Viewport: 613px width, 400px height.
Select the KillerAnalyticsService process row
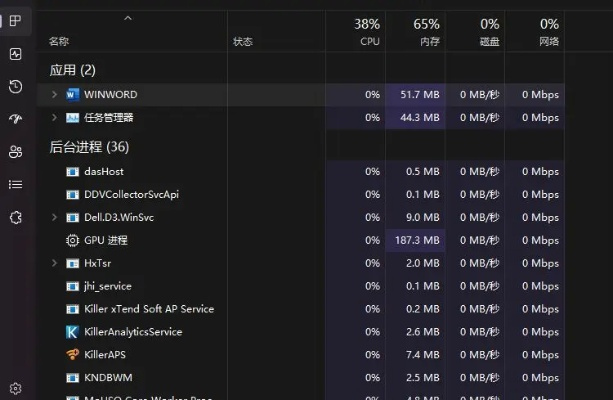pos(132,332)
